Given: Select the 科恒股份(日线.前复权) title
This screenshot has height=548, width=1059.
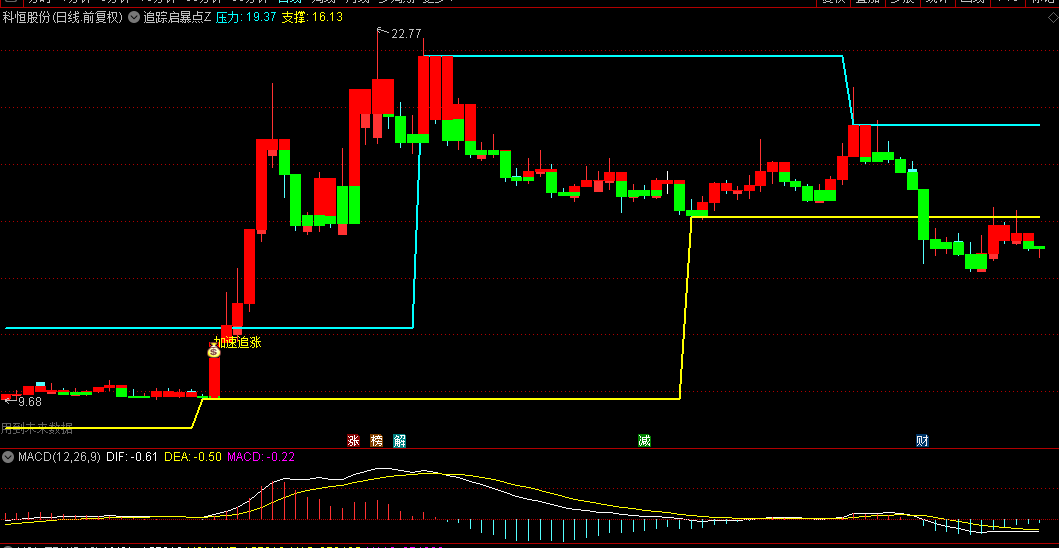Looking at the screenshot, I should [x=63, y=18].
